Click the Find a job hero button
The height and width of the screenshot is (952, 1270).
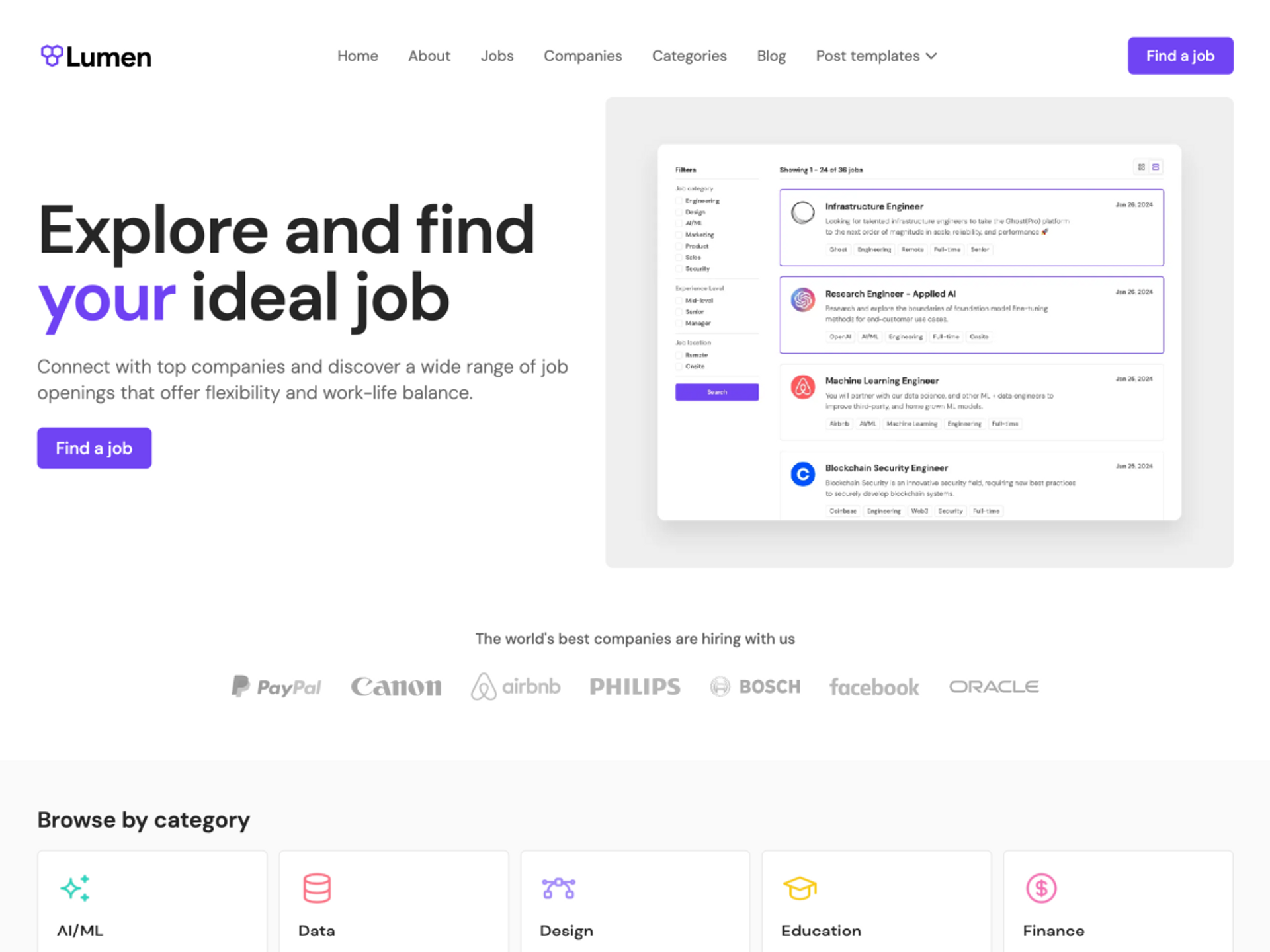(x=94, y=447)
